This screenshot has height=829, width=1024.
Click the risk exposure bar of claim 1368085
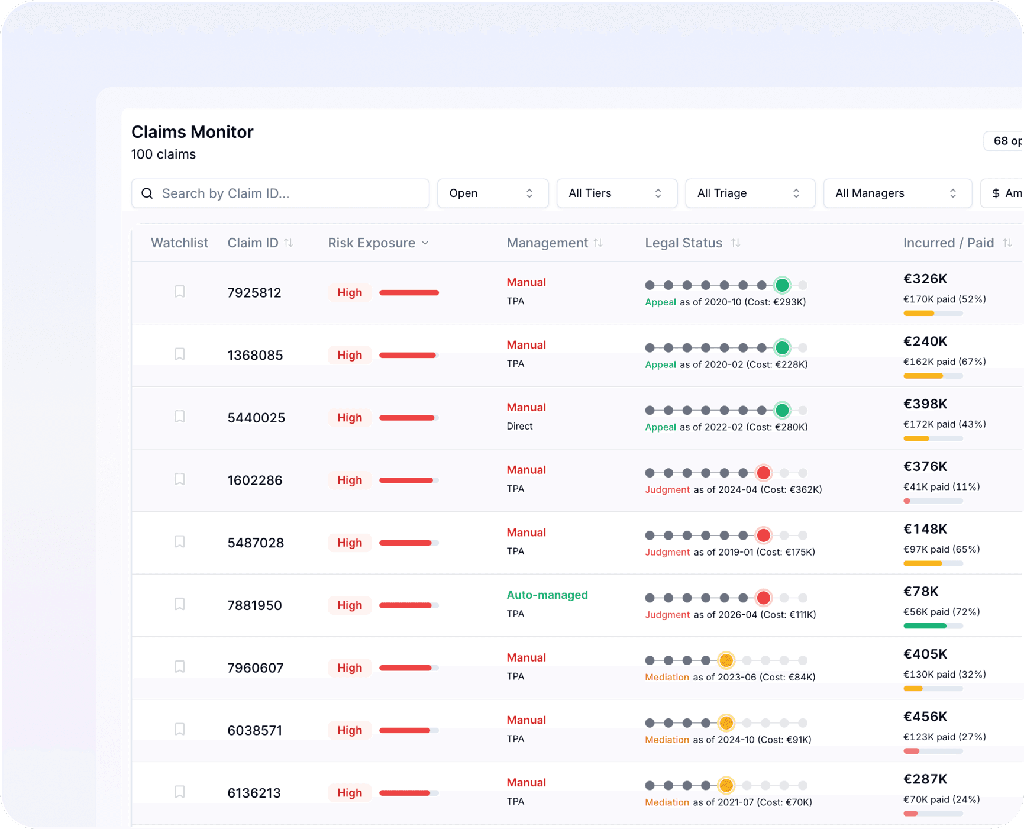409,355
